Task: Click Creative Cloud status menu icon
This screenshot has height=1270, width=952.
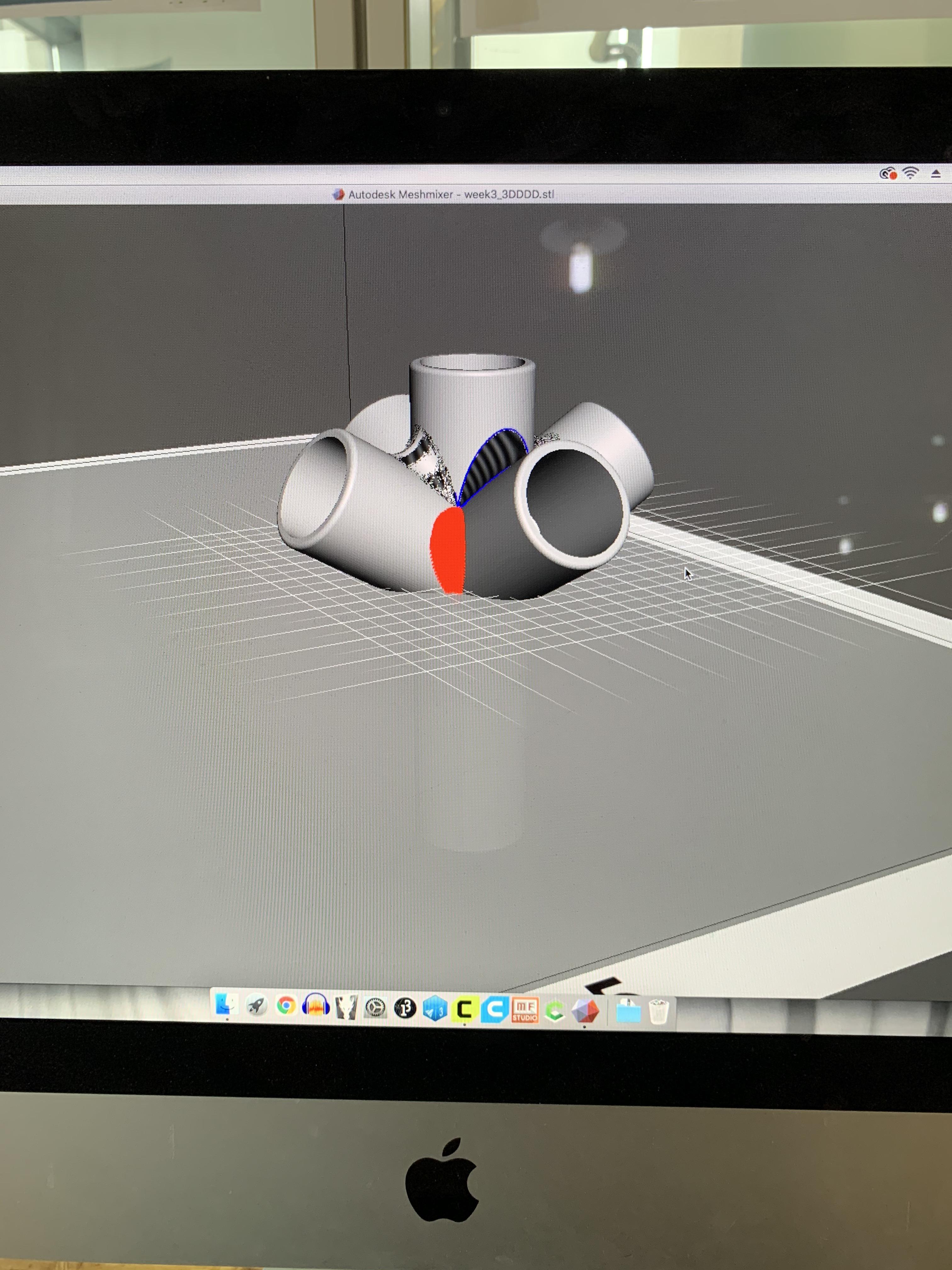Action: (x=888, y=173)
